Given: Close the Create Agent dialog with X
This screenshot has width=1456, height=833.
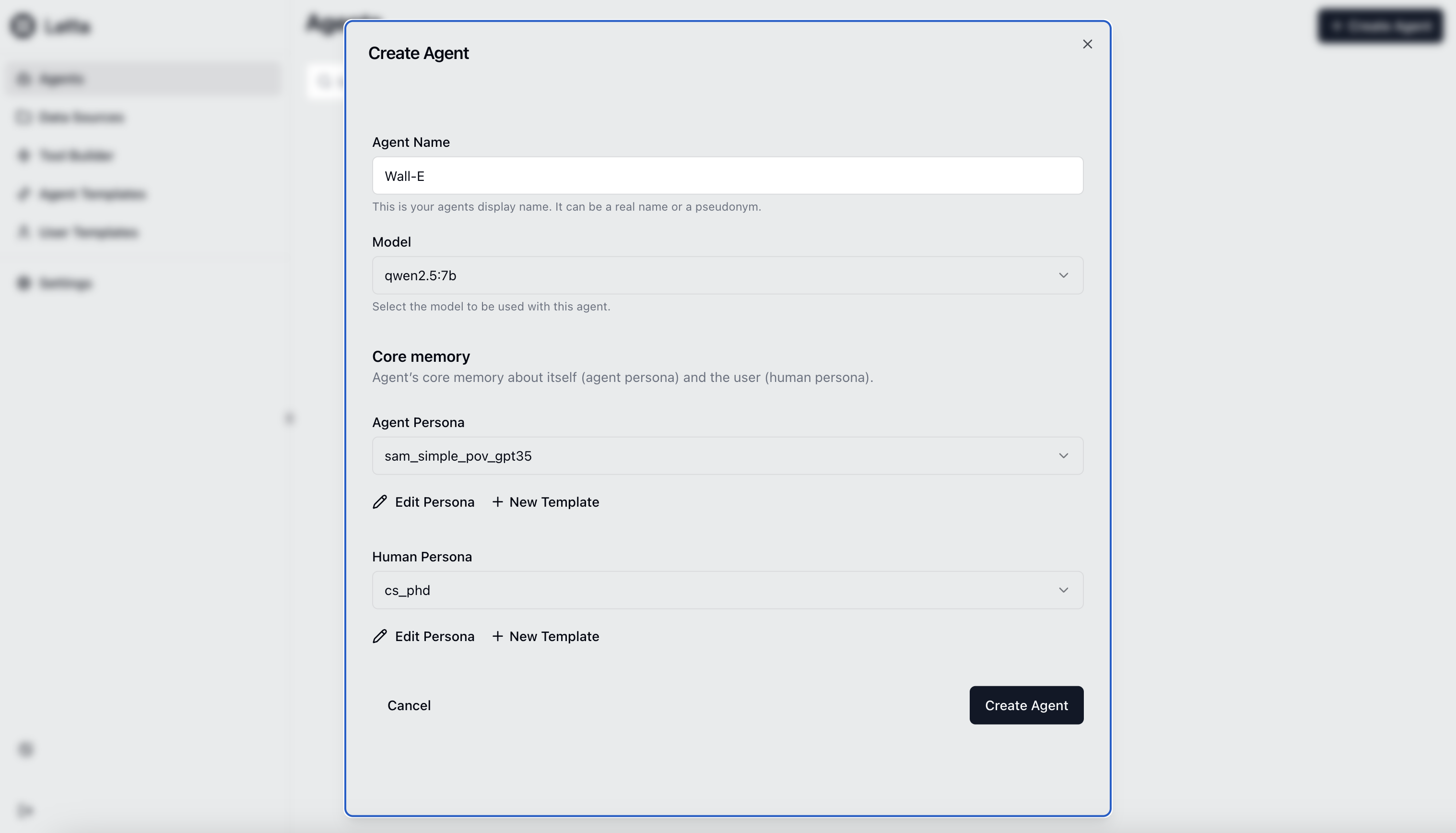Looking at the screenshot, I should pyautogui.click(x=1087, y=44).
